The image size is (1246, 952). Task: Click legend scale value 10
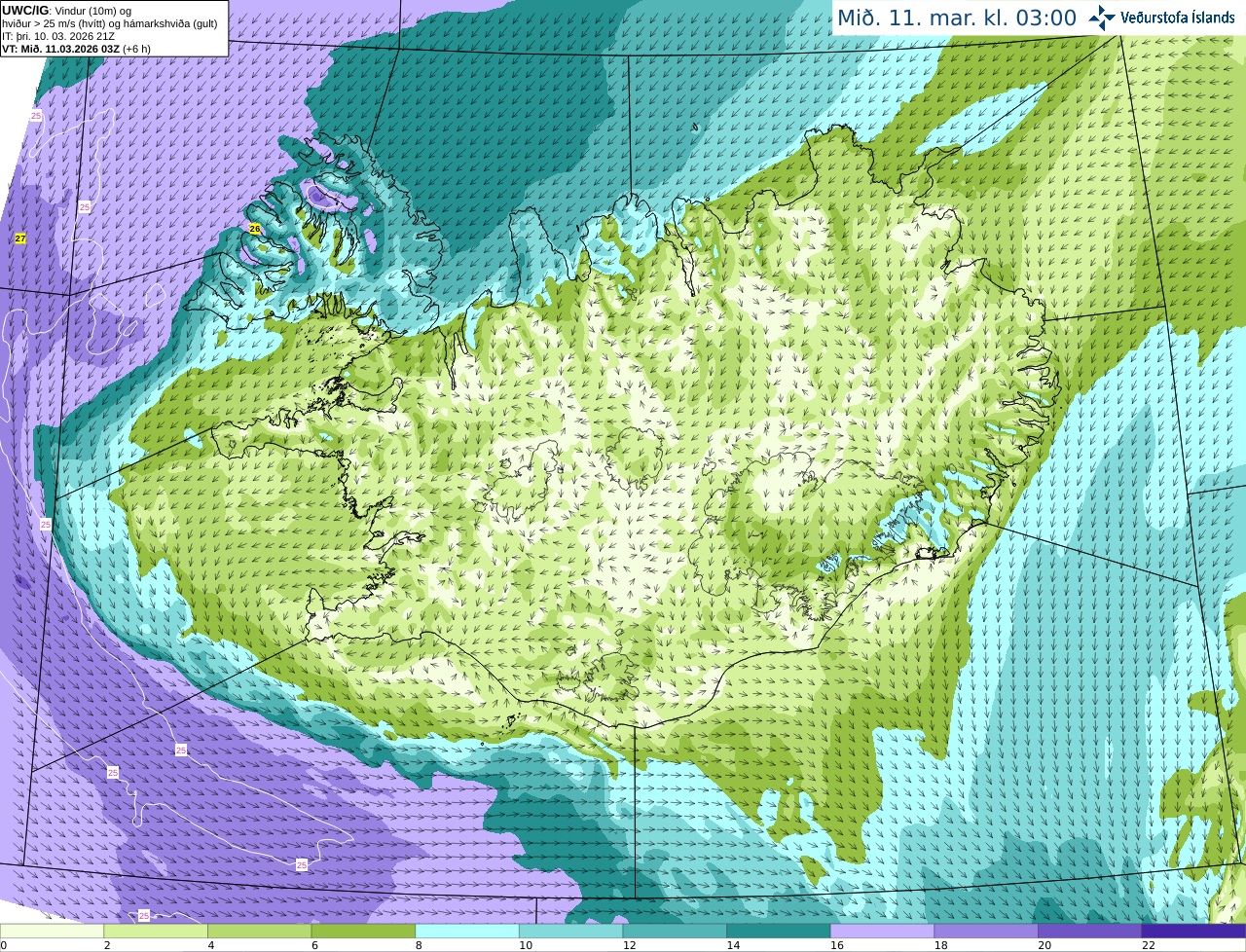526,945
